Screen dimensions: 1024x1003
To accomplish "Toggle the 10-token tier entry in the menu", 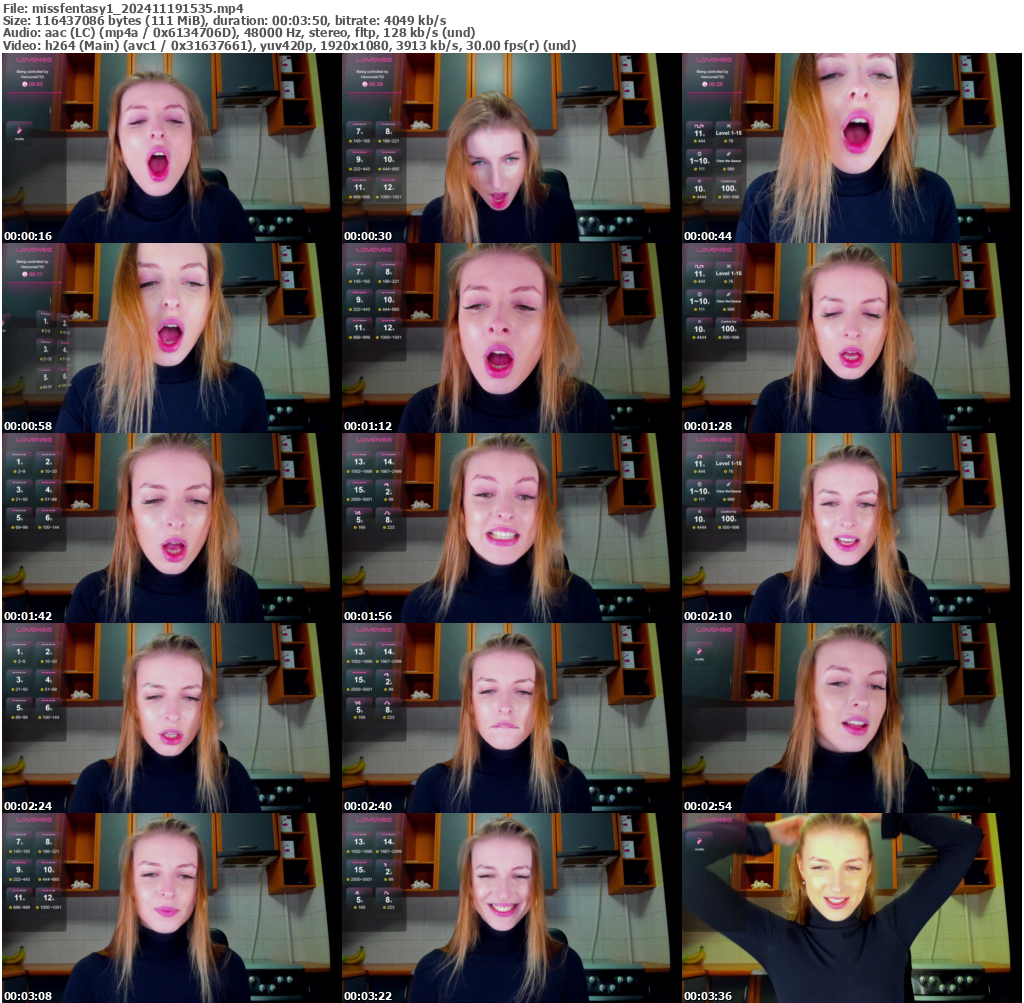I will point(699,183).
